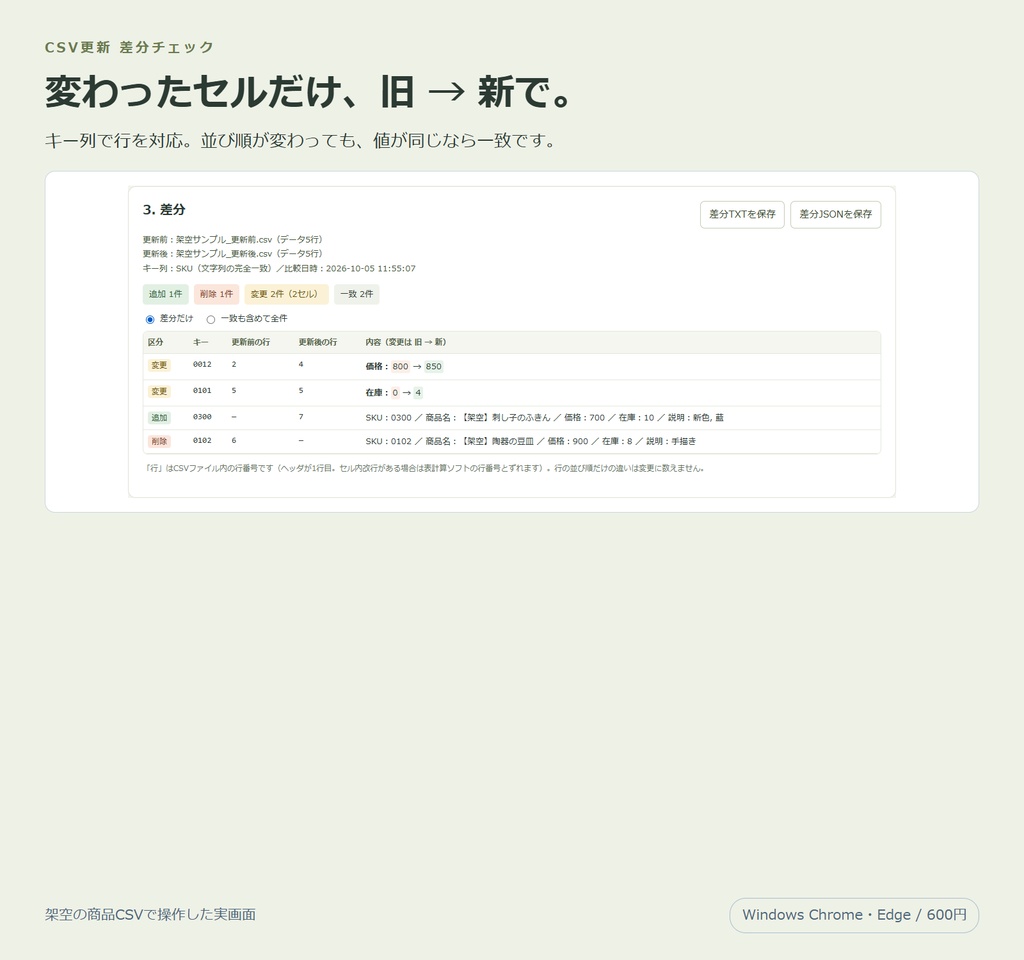Click the 更新前の行 column header
This screenshot has width=1024, height=960.
(x=251, y=342)
